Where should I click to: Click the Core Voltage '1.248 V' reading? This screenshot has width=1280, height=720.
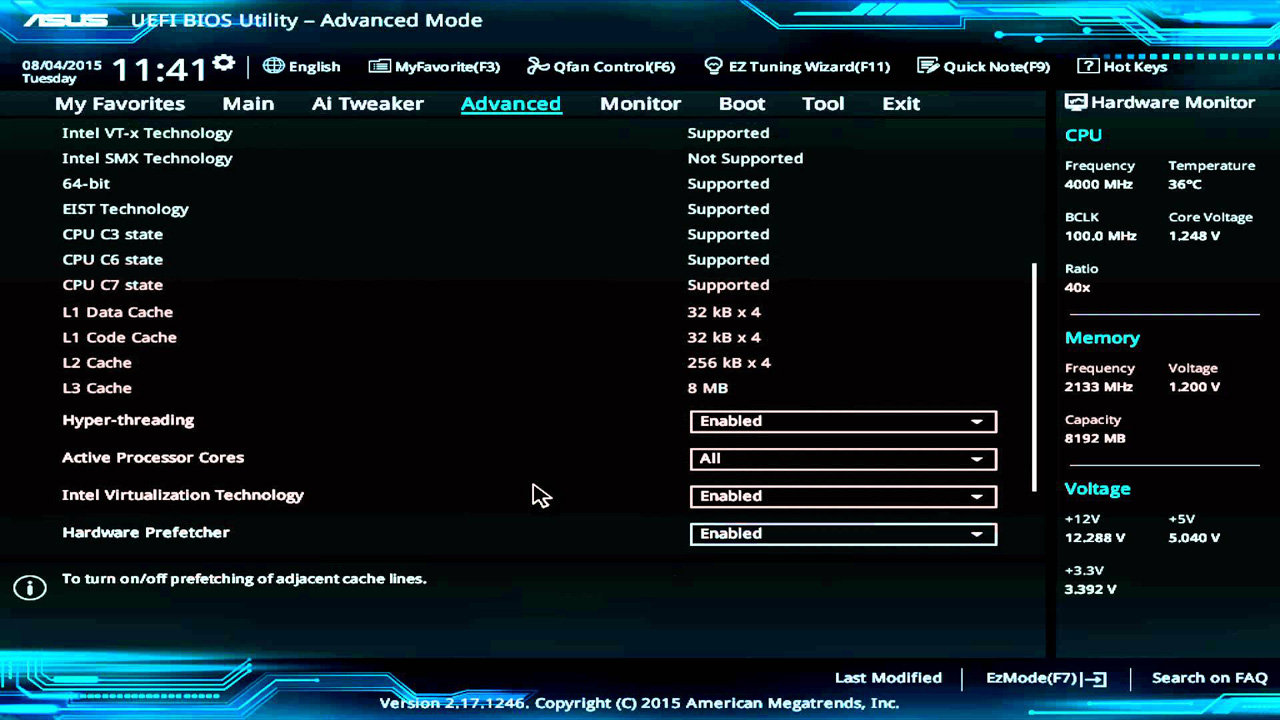click(x=1194, y=236)
